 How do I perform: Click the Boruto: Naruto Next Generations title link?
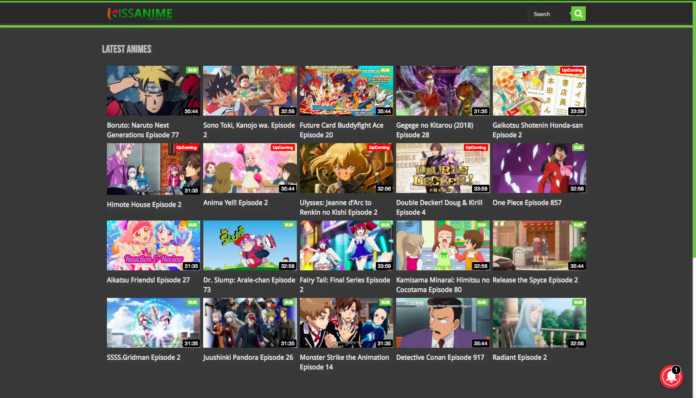(x=143, y=130)
